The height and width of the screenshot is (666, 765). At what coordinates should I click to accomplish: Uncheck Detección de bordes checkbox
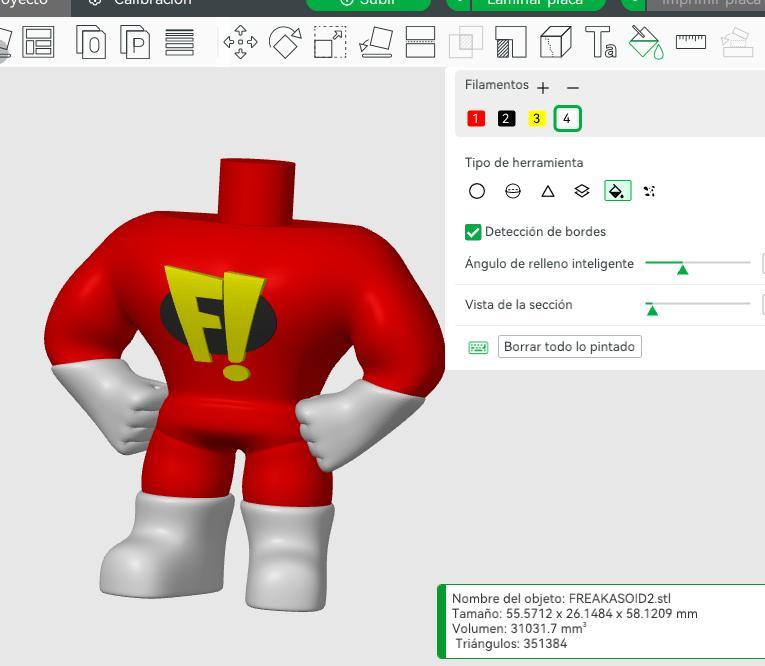pos(473,232)
